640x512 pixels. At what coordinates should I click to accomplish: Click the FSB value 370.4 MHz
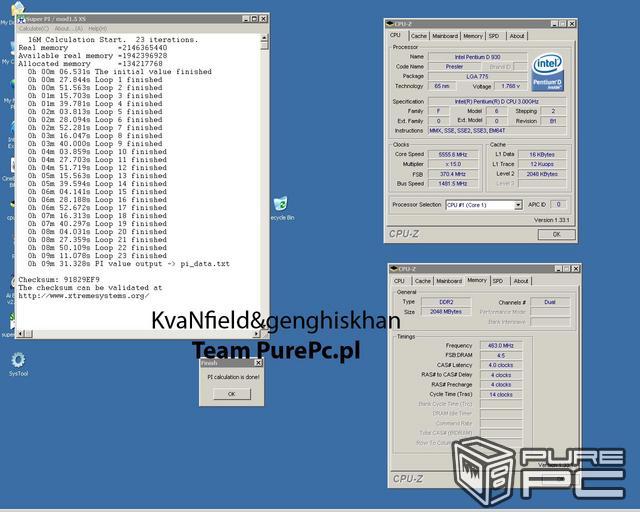(x=453, y=174)
